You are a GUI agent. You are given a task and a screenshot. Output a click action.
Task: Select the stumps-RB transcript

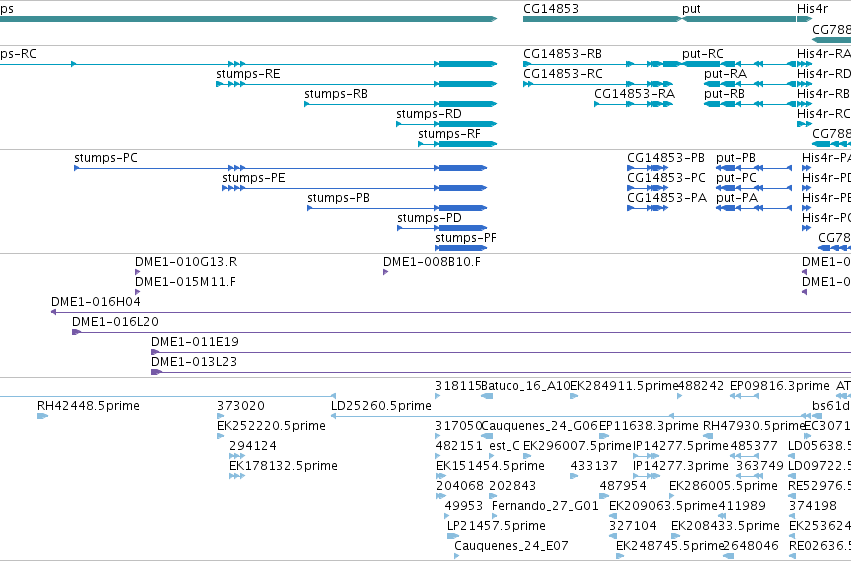point(401,104)
